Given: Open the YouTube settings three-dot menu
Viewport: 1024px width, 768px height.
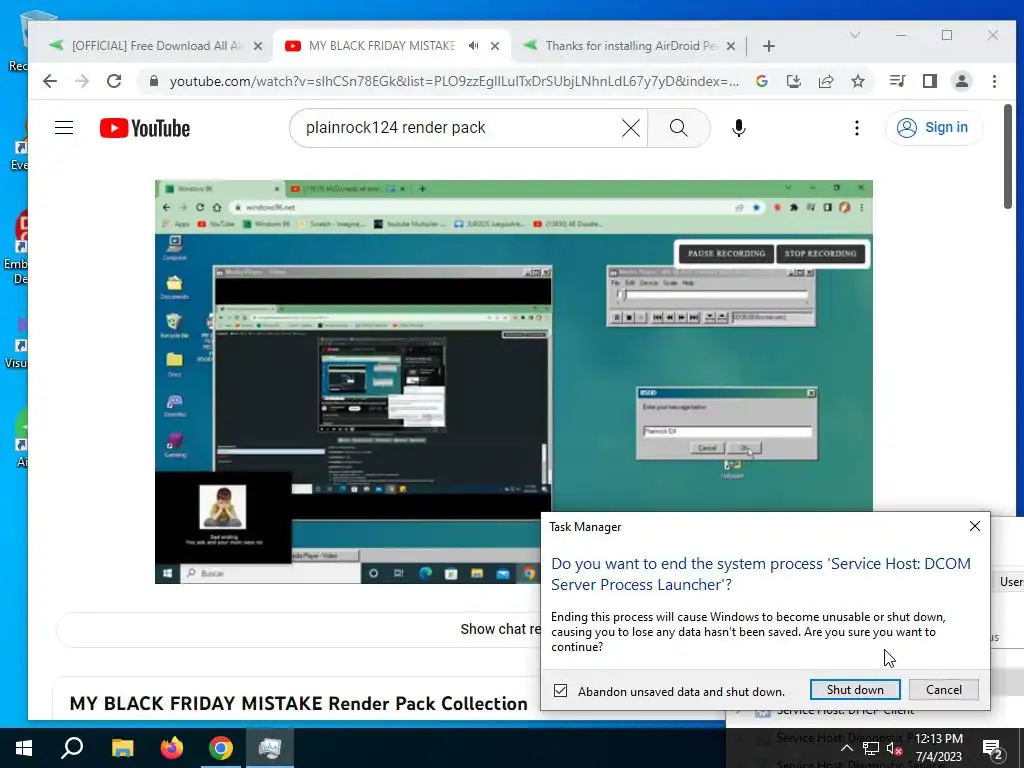Looking at the screenshot, I should [856, 128].
